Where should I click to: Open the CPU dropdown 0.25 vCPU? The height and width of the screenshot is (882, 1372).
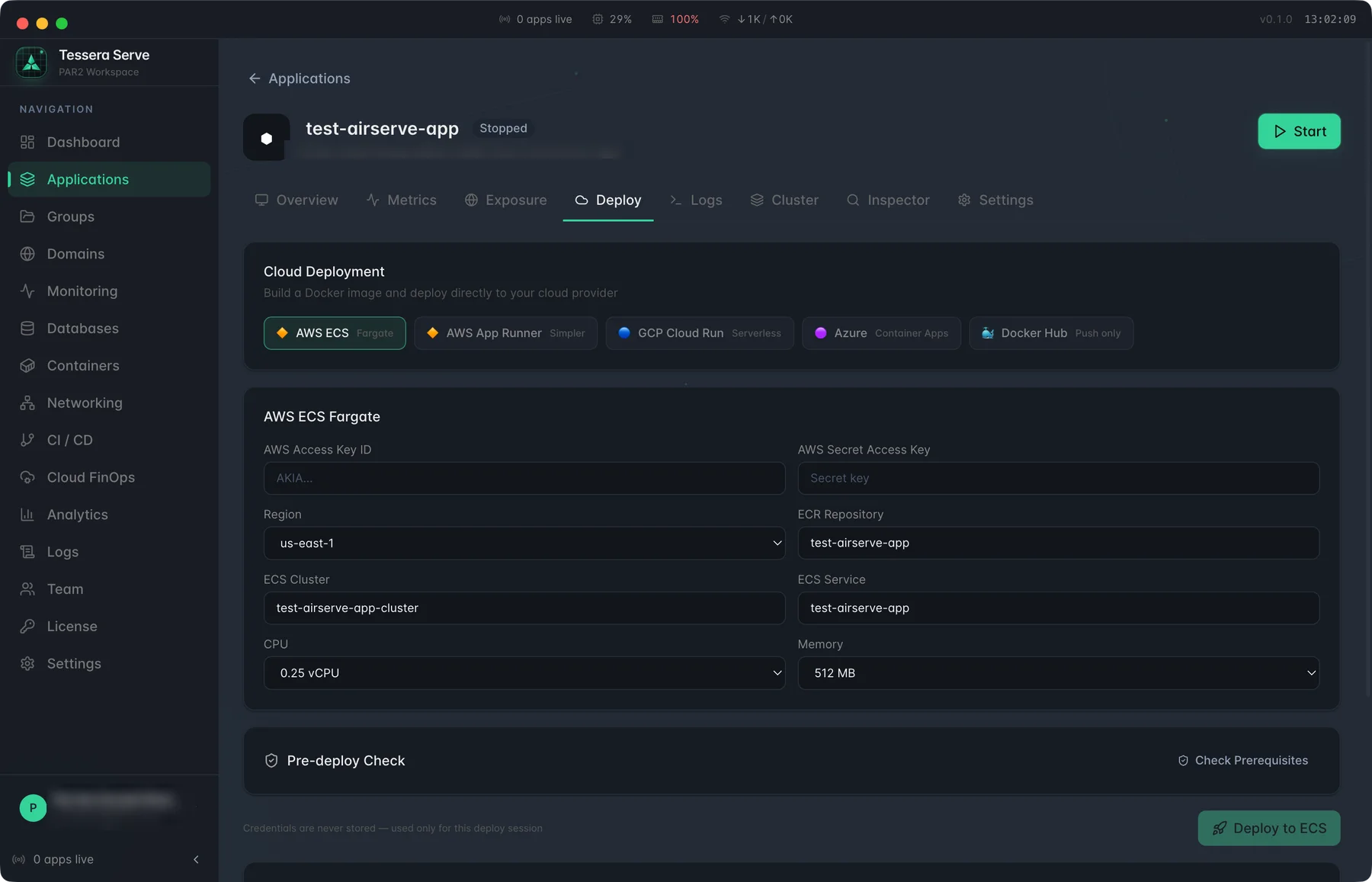click(524, 673)
